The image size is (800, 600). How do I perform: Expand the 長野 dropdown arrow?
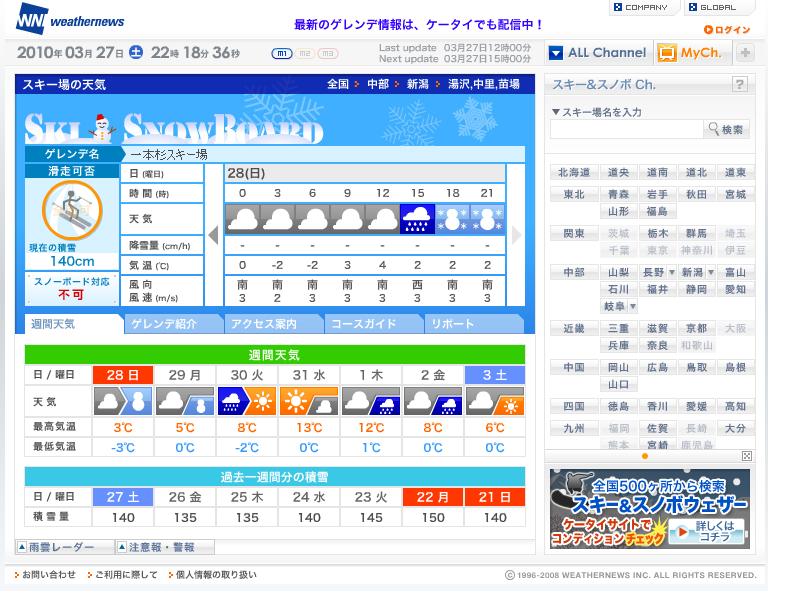pyautogui.click(x=672, y=272)
